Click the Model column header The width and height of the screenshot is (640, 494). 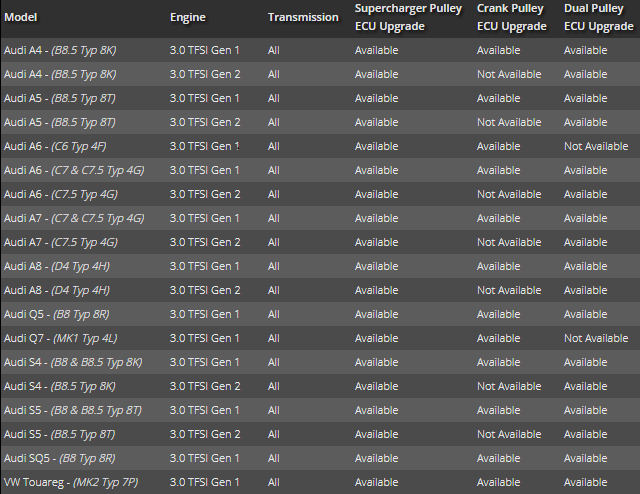(x=22, y=19)
